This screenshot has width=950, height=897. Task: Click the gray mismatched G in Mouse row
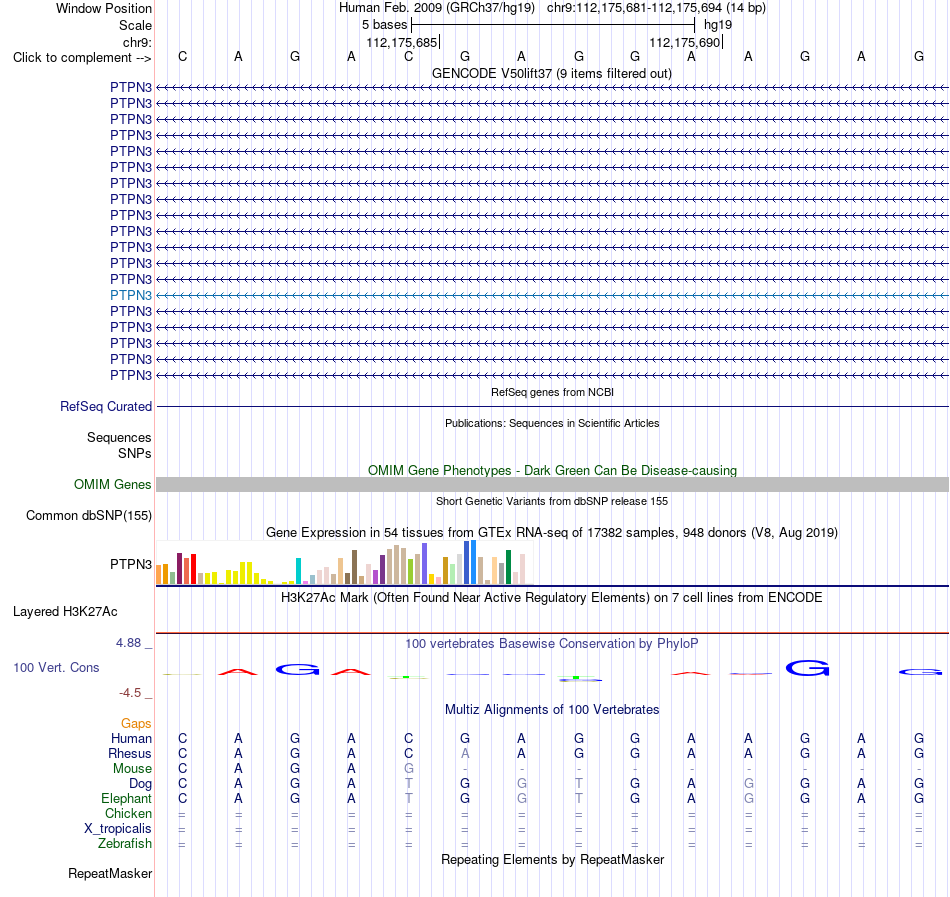click(x=408, y=769)
